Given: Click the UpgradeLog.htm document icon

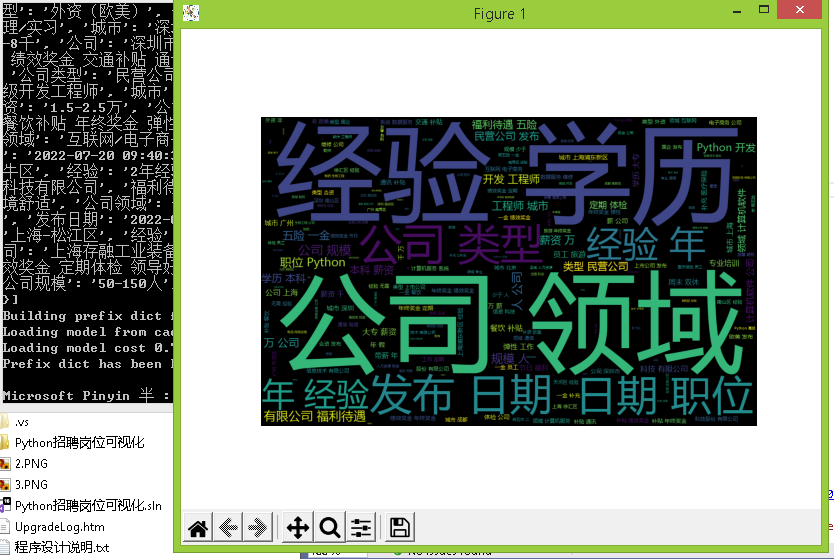Looking at the screenshot, I should pyautogui.click(x=5, y=527).
